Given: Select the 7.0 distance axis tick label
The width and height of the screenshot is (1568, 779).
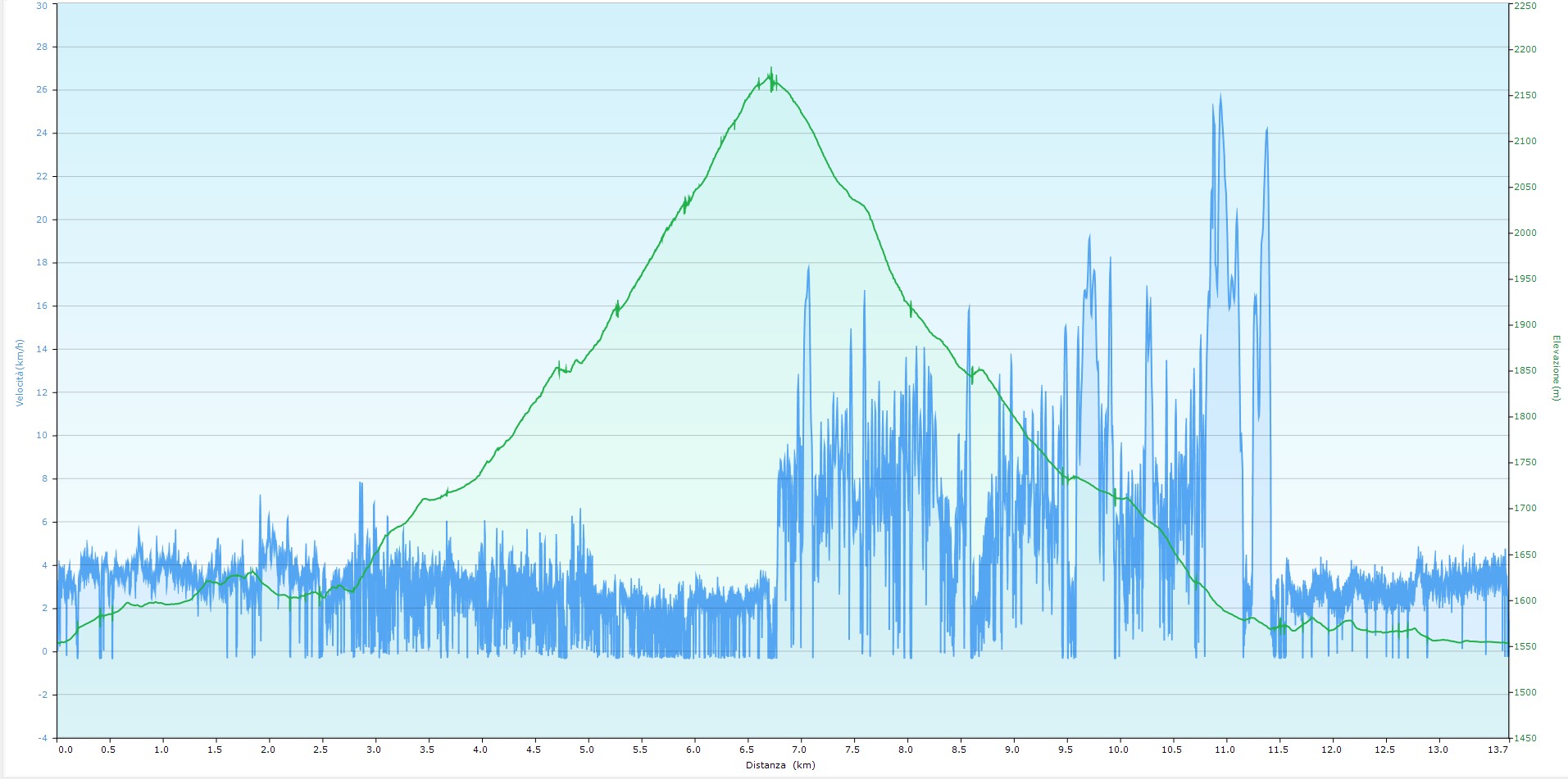Looking at the screenshot, I should (x=800, y=750).
